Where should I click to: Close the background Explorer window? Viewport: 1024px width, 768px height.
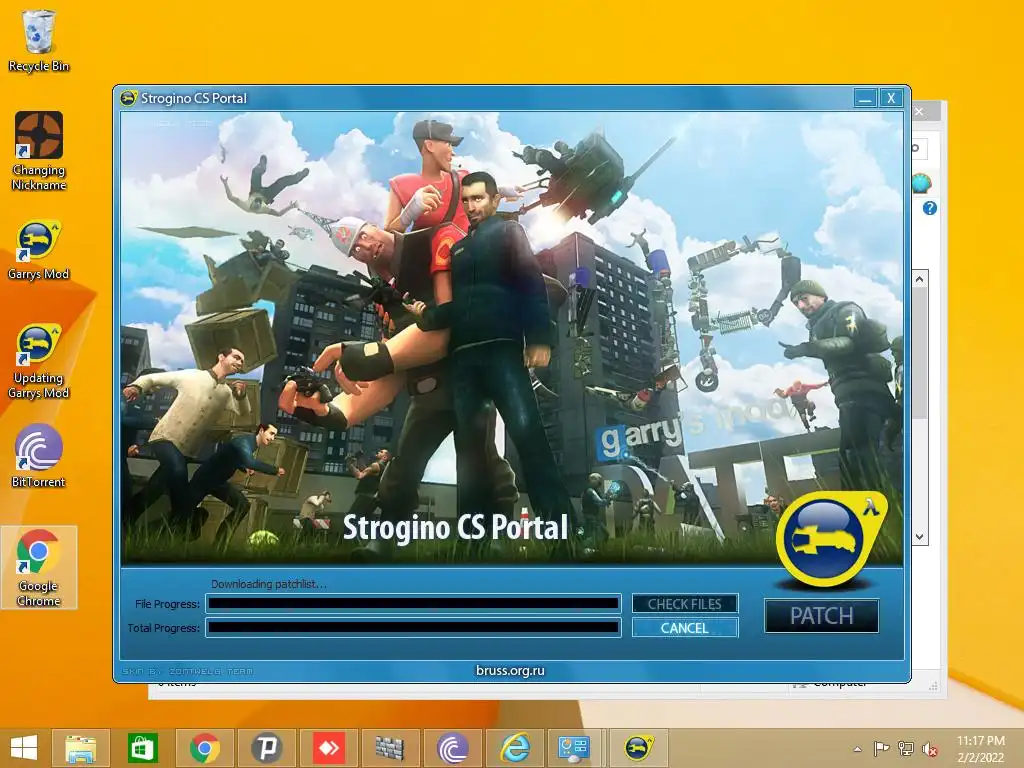[x=920, y=112]
